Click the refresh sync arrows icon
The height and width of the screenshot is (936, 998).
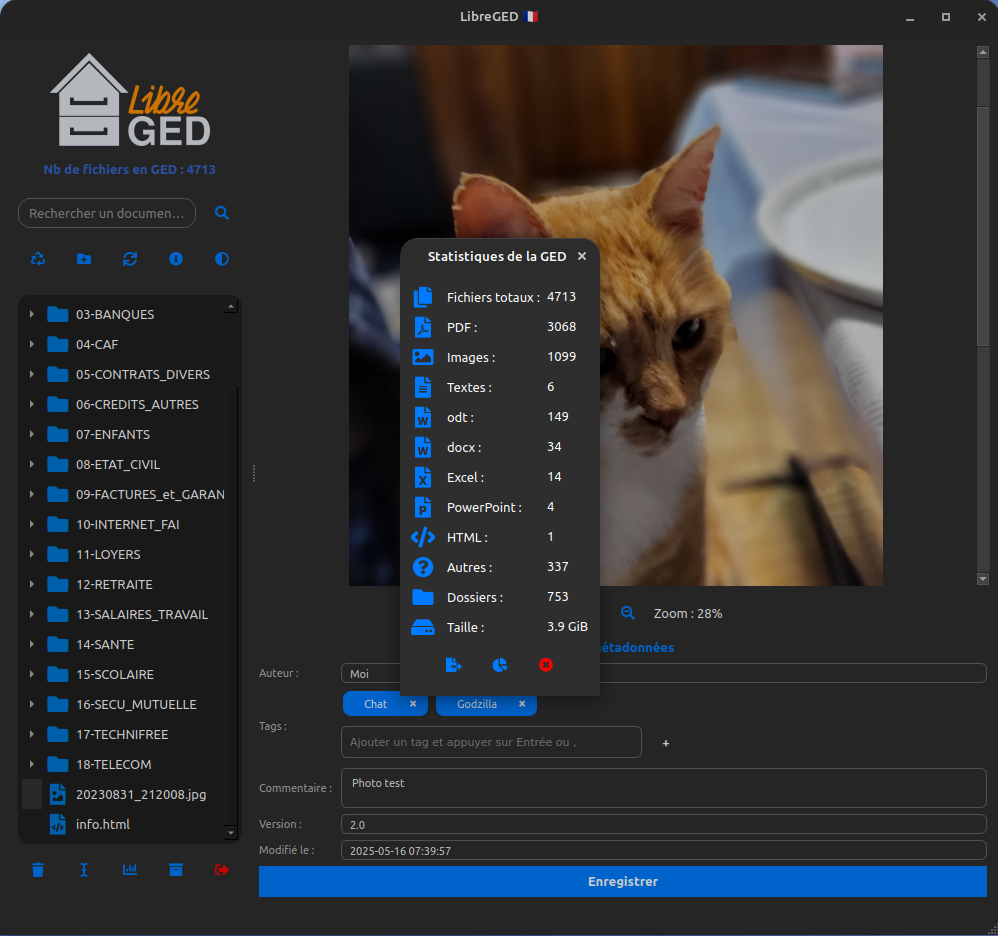[x=130, y=259]
